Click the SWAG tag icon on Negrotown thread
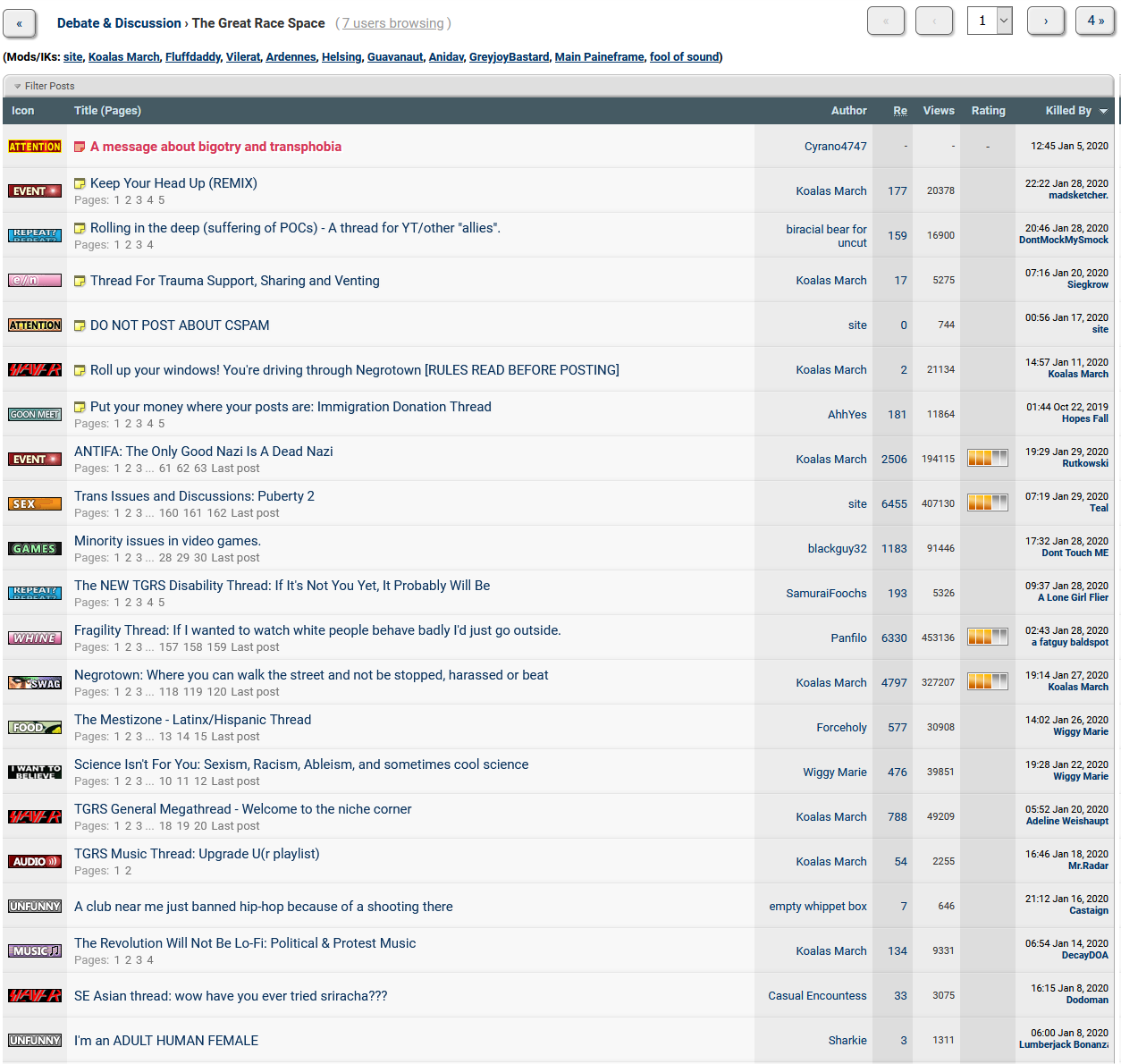 pos(35,683)
